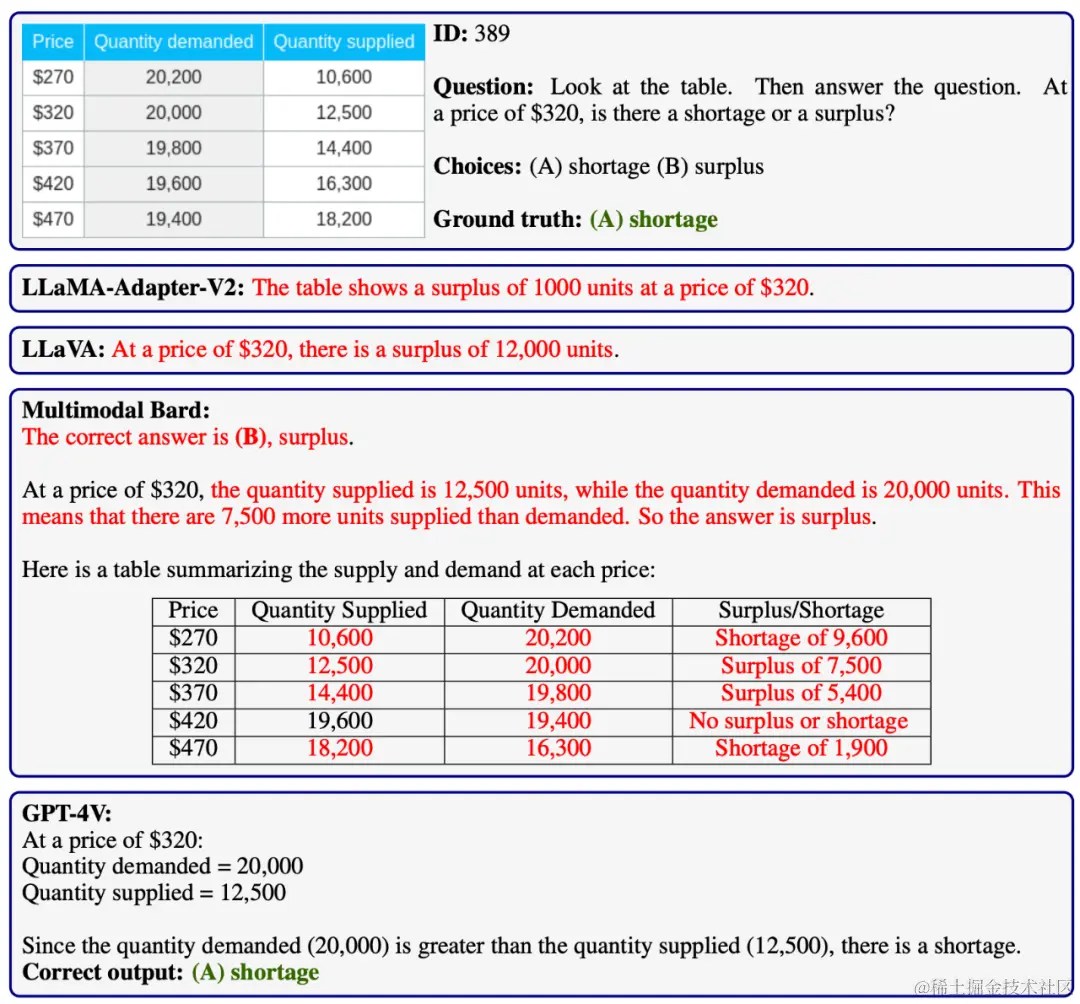
Task: Select "The correct answer is (B), surplus."
Action: tap(187, 437)
